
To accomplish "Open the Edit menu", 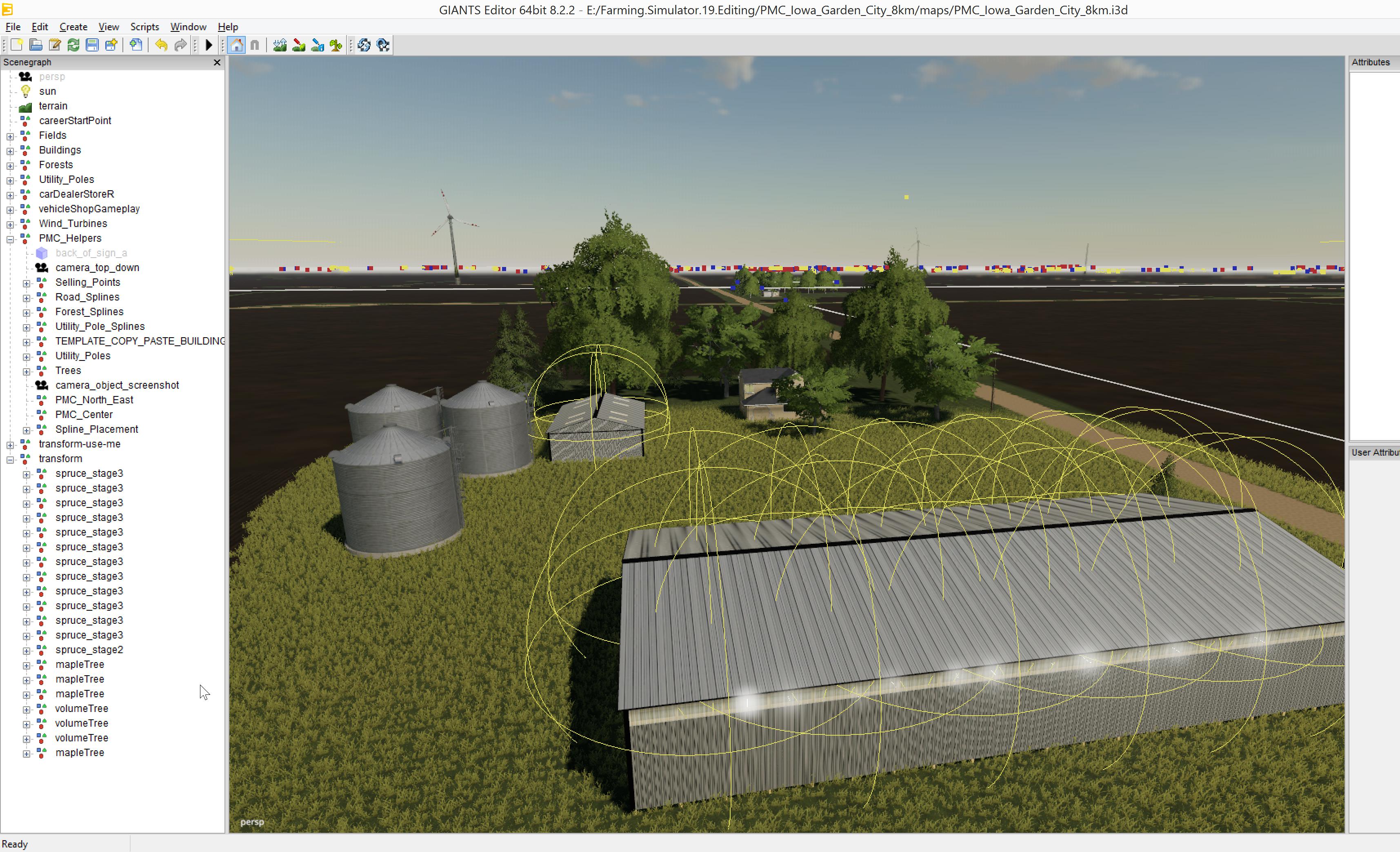I will 40,27.
